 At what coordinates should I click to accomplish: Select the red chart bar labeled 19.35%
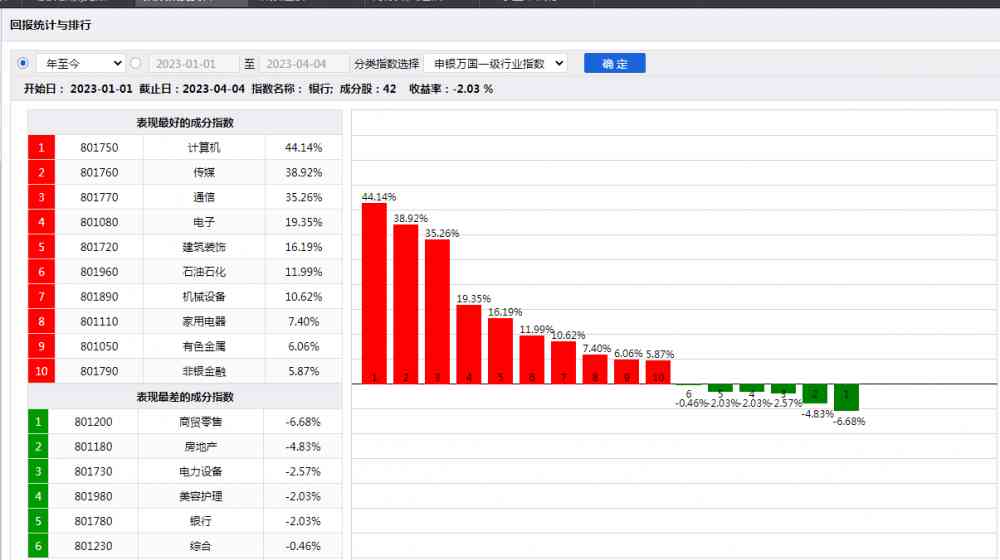469,342
